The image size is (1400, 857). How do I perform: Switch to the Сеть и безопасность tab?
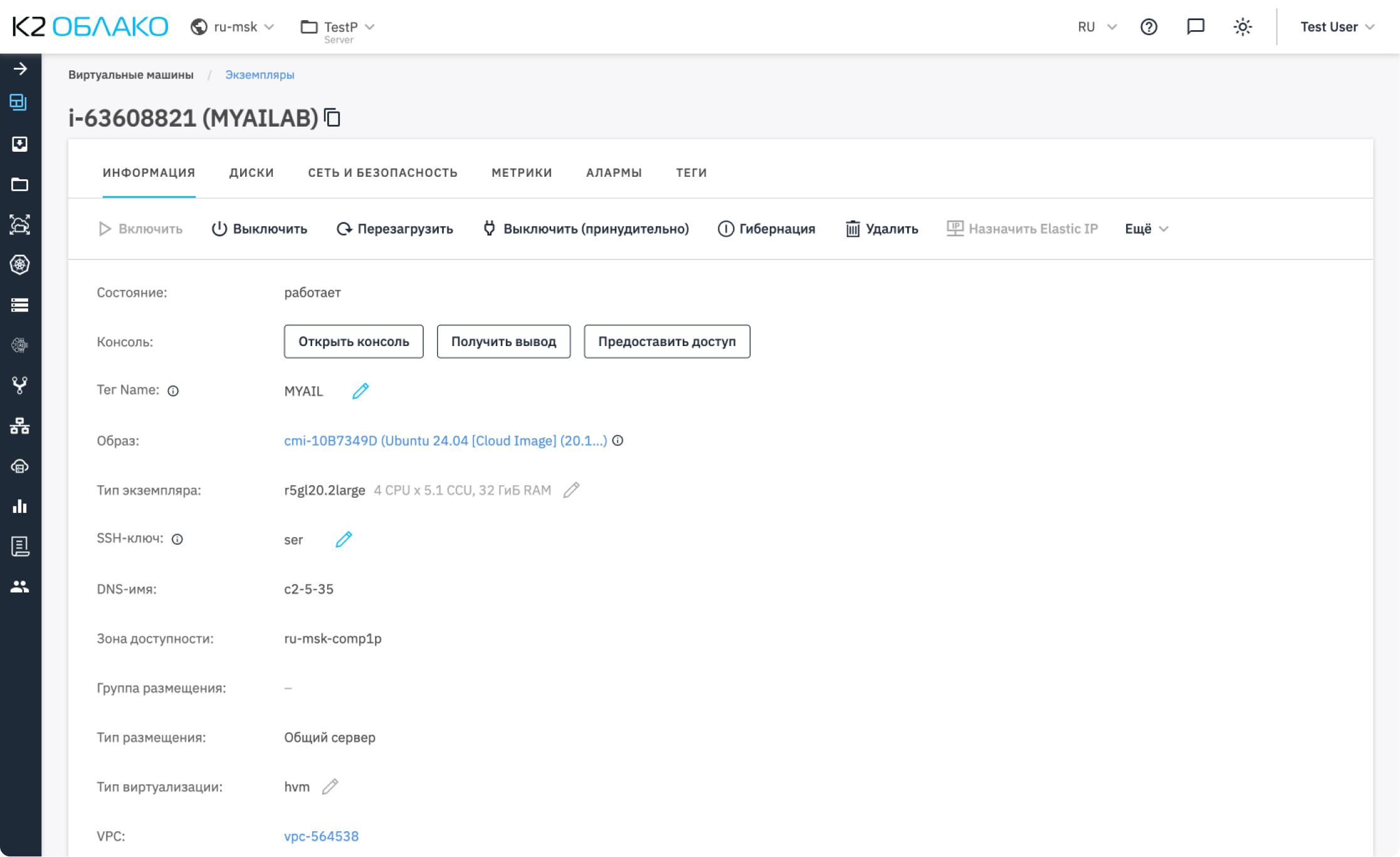pyautogui.click(x=382, y=172)
